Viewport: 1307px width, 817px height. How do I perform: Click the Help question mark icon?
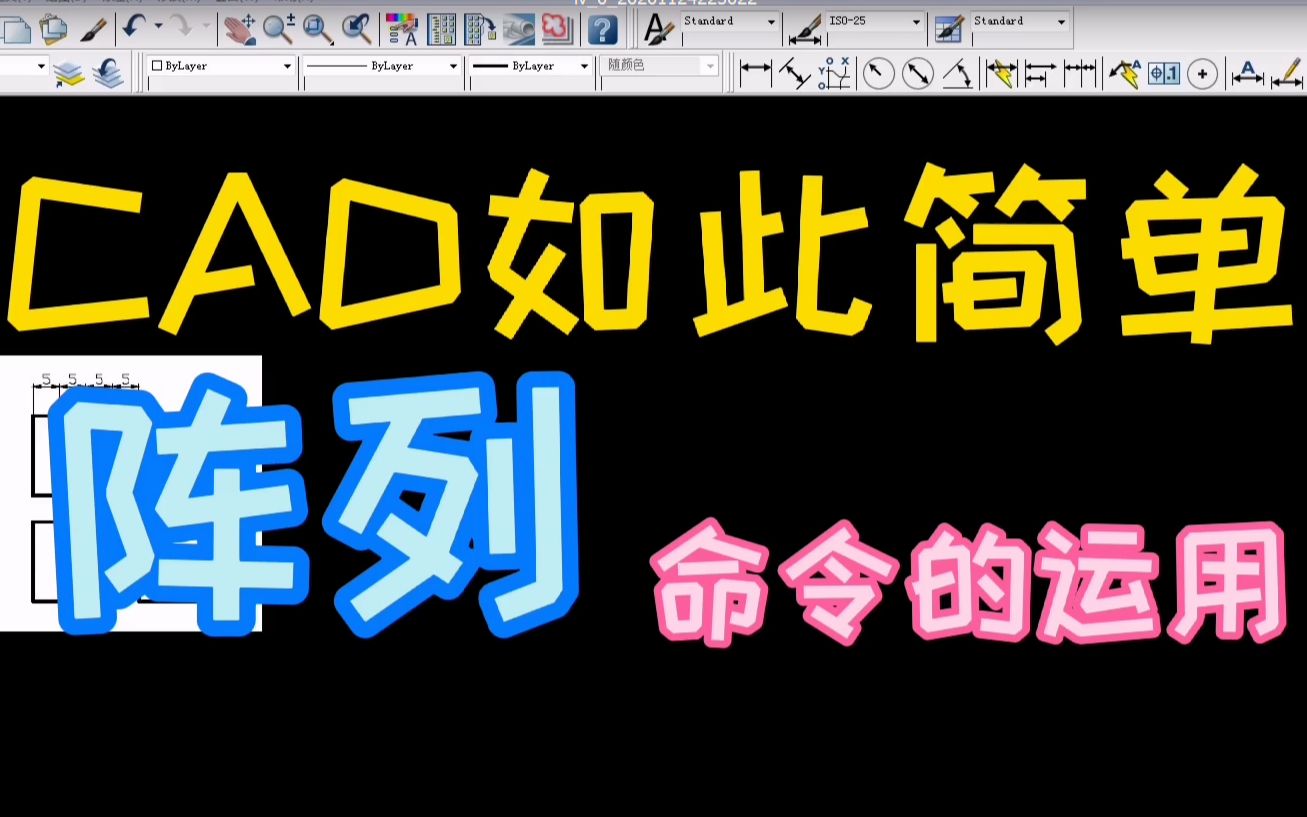coord(602,30)
